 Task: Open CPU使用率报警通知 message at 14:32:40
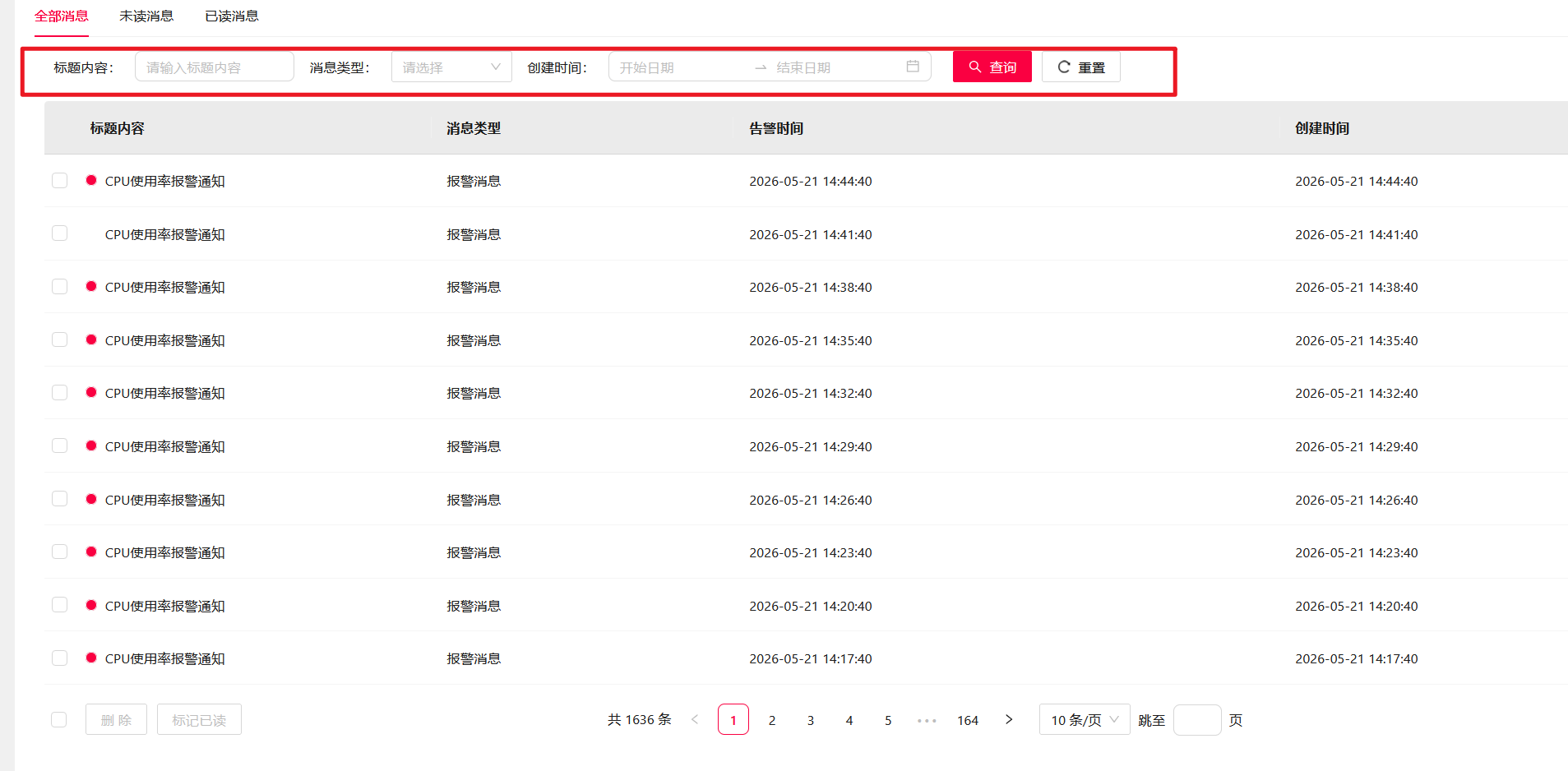coord(164,393)
